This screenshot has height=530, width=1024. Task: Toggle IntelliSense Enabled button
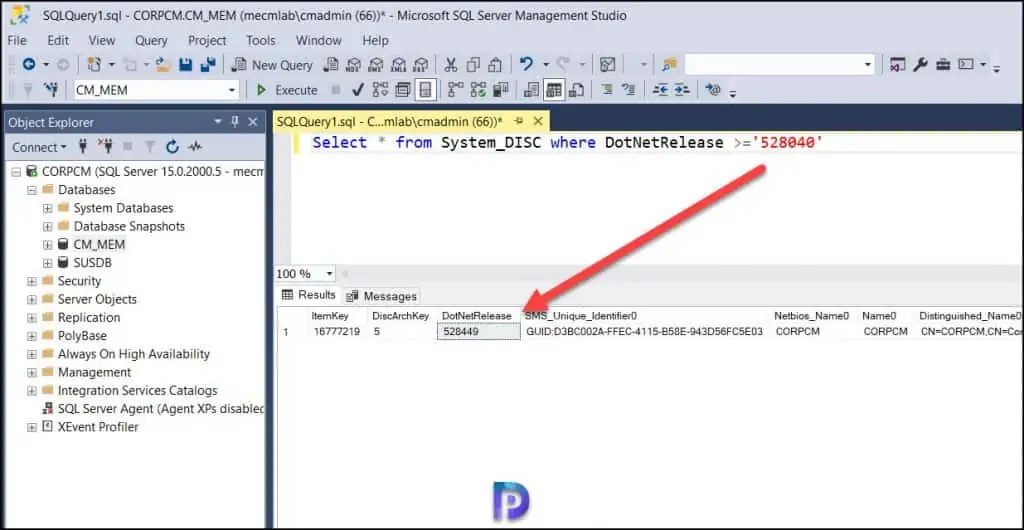coord(425,90)
